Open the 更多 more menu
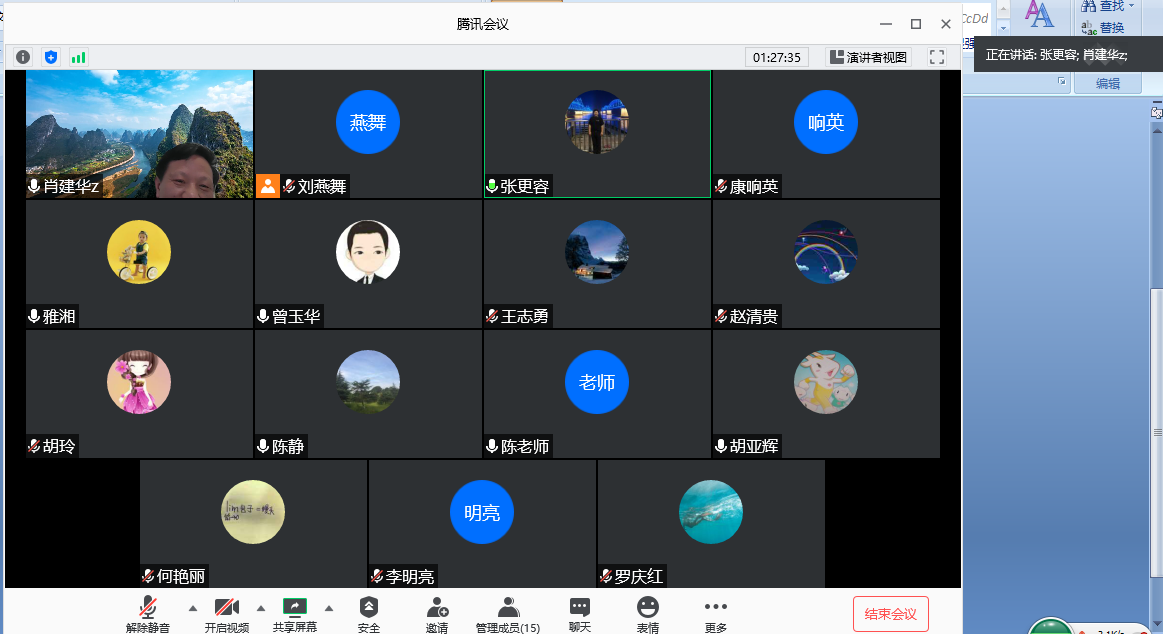Viewport: 1163px width, 634px height. (x=715, y=613)
